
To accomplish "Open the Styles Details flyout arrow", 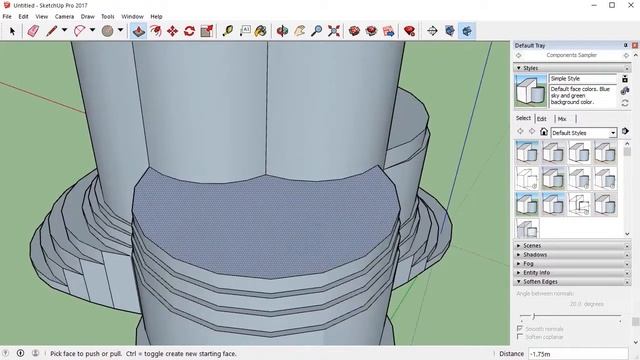I will point(625,131).
